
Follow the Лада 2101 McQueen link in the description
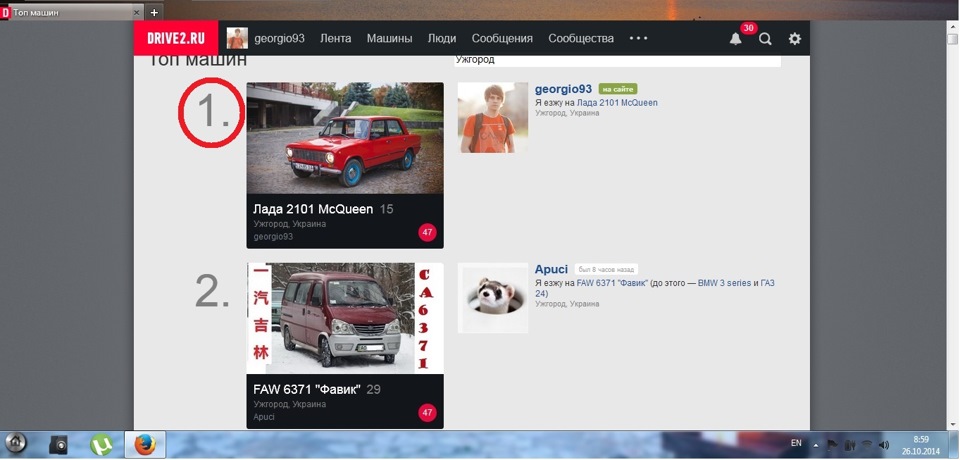click(617, 102)
